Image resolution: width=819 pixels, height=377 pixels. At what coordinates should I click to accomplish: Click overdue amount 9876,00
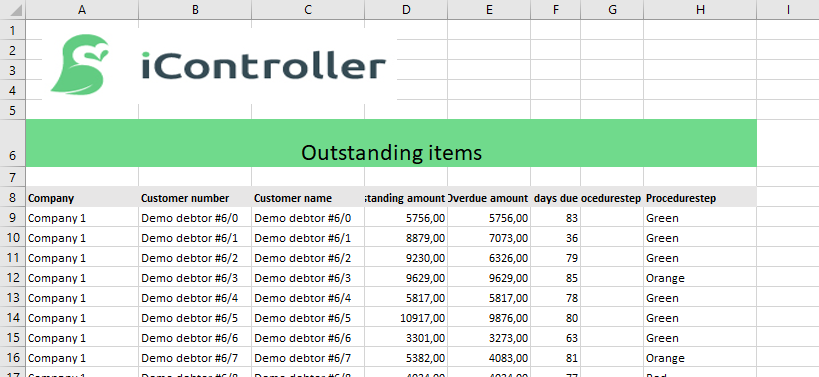489,317
